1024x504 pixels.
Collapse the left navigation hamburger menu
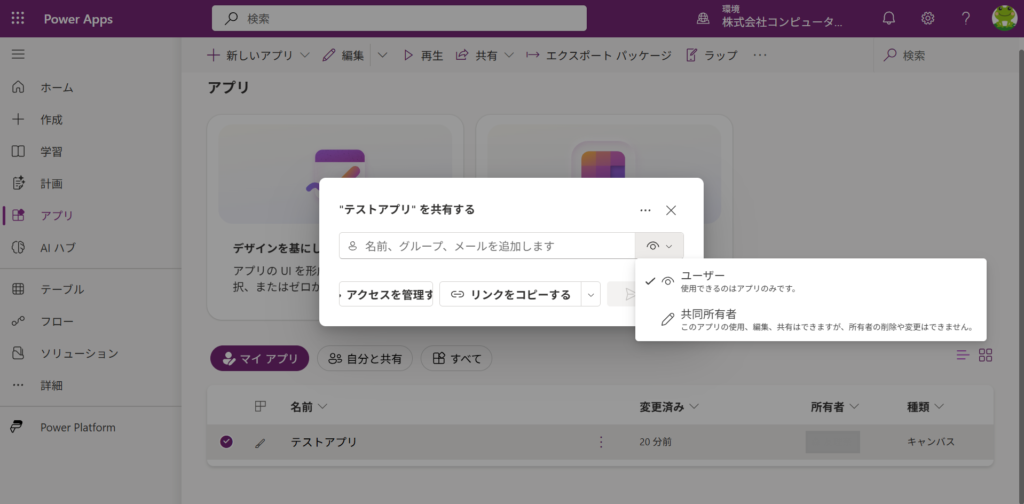pos(18,54)
